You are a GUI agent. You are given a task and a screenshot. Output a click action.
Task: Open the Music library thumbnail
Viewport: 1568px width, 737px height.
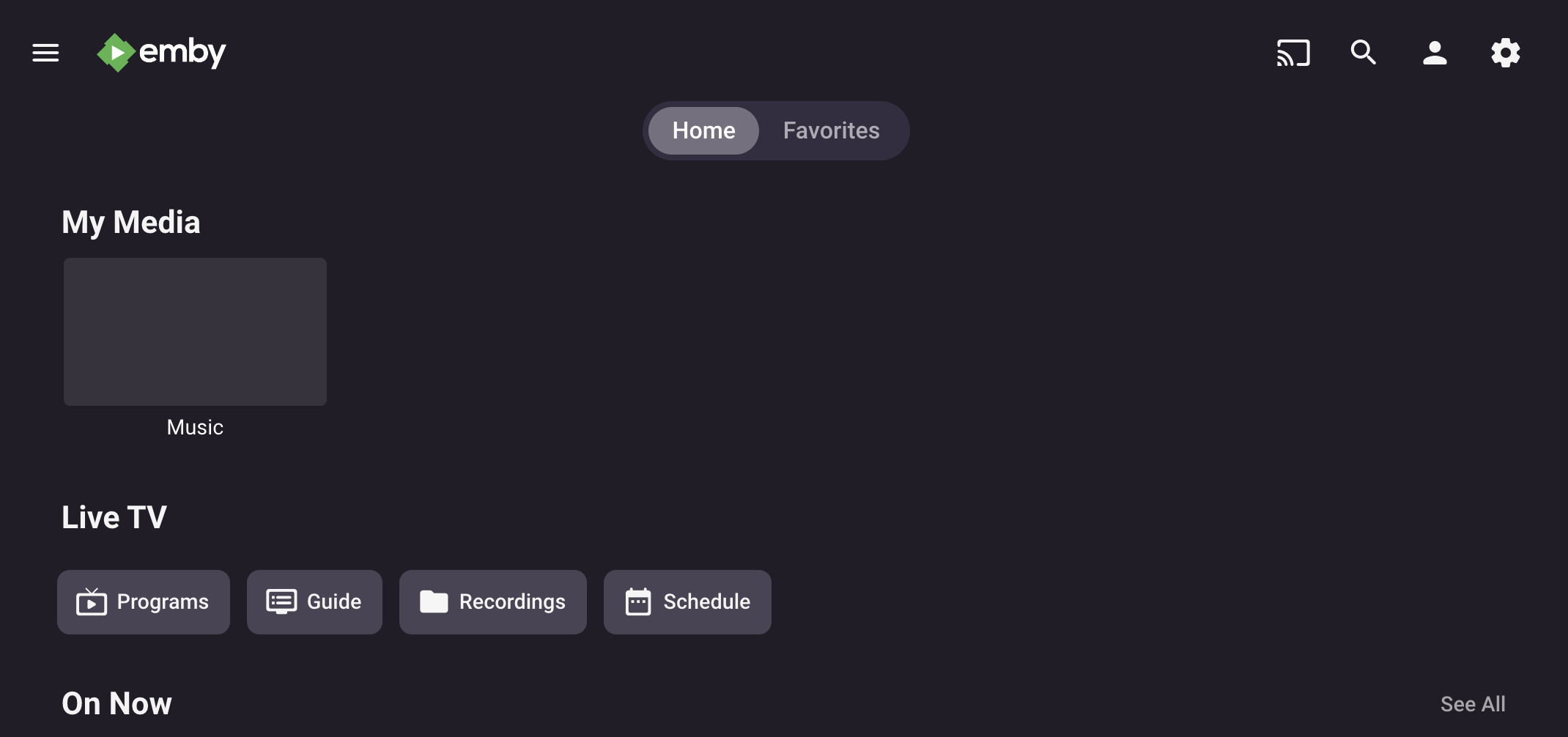pyautogui.click(x=195, y=332)
